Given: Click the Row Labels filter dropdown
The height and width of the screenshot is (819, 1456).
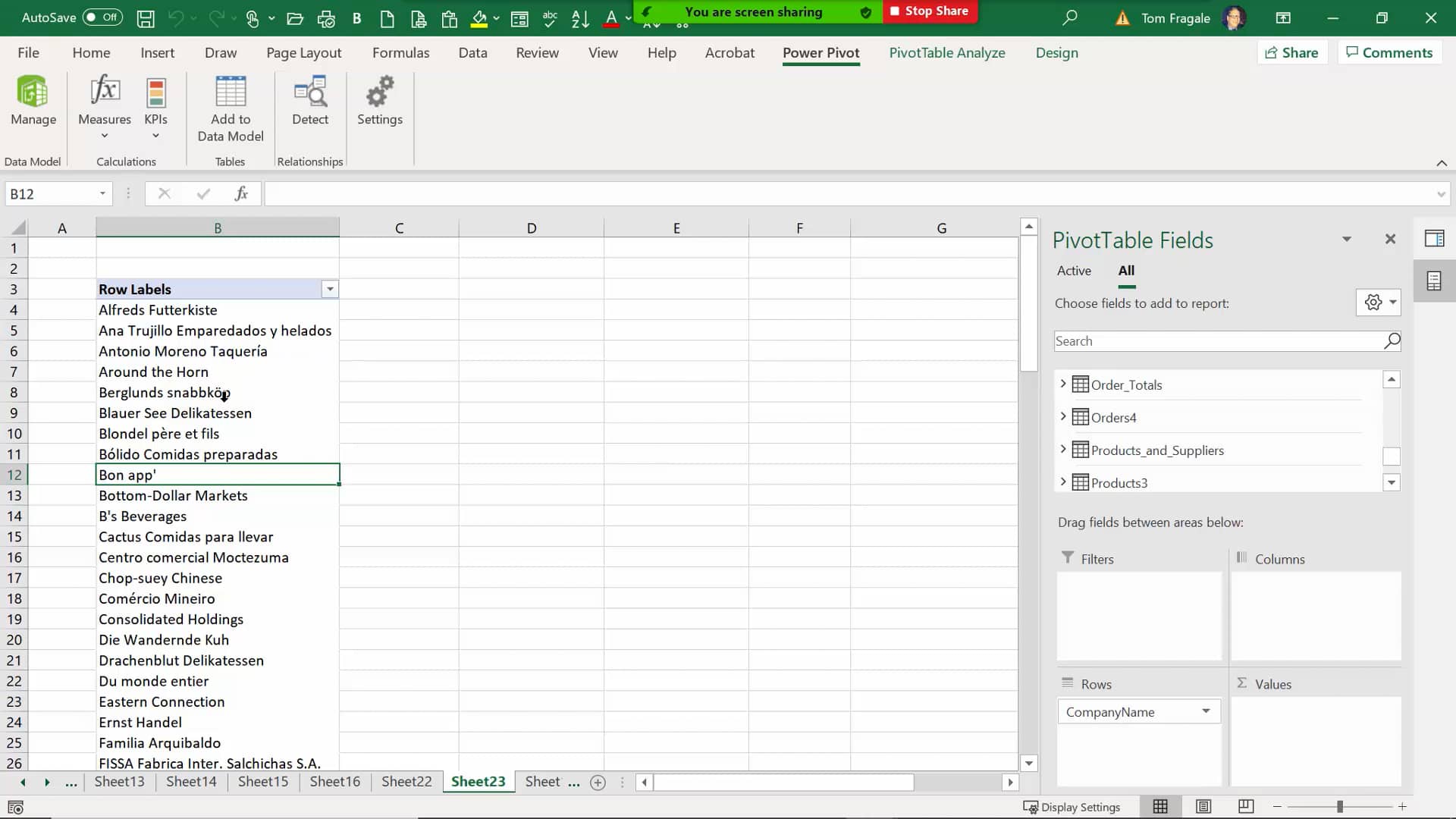Looking at the screenshot, I should (x=330, y=289).
